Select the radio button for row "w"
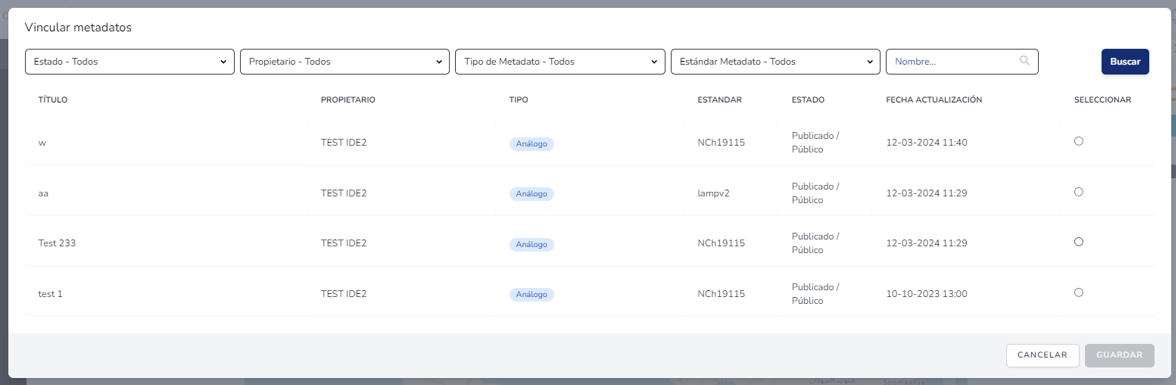1176x385 pixels. point(1078,141)
